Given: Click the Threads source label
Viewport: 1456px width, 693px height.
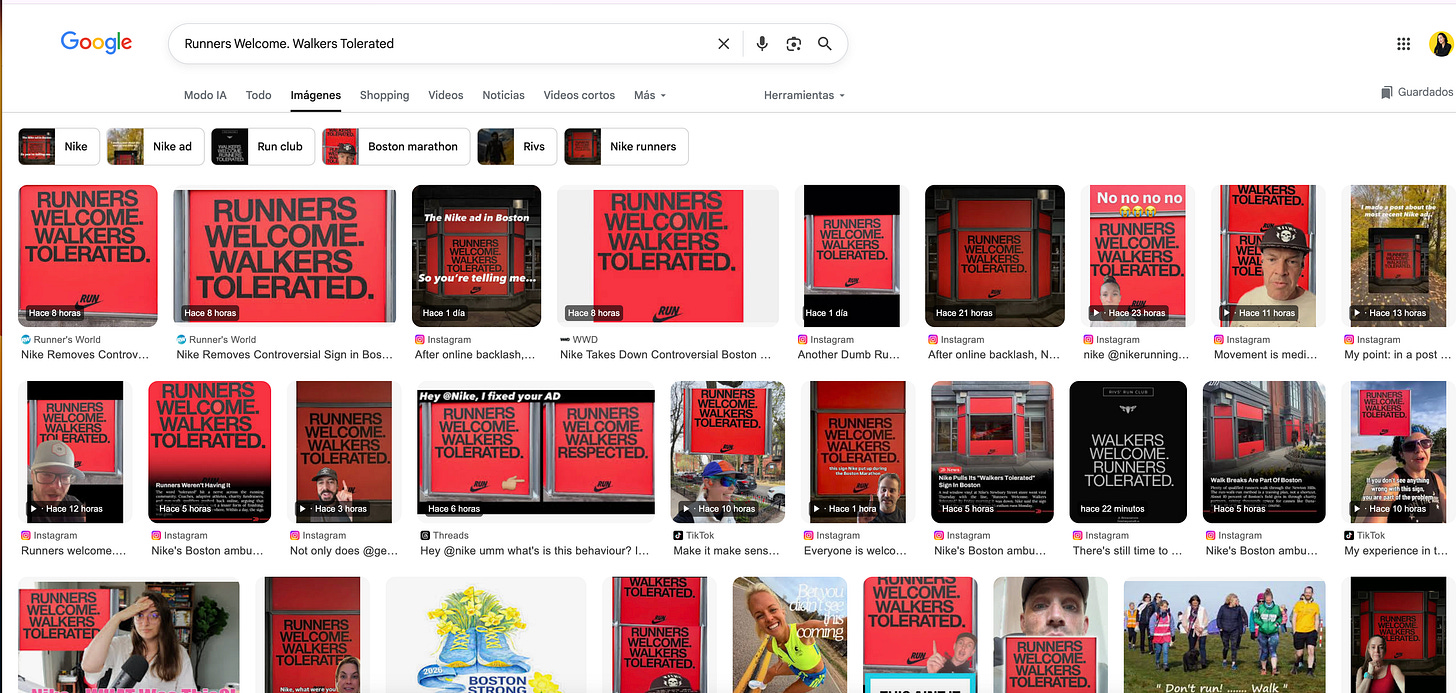Looking at the screenshot, I should (451, 536).
